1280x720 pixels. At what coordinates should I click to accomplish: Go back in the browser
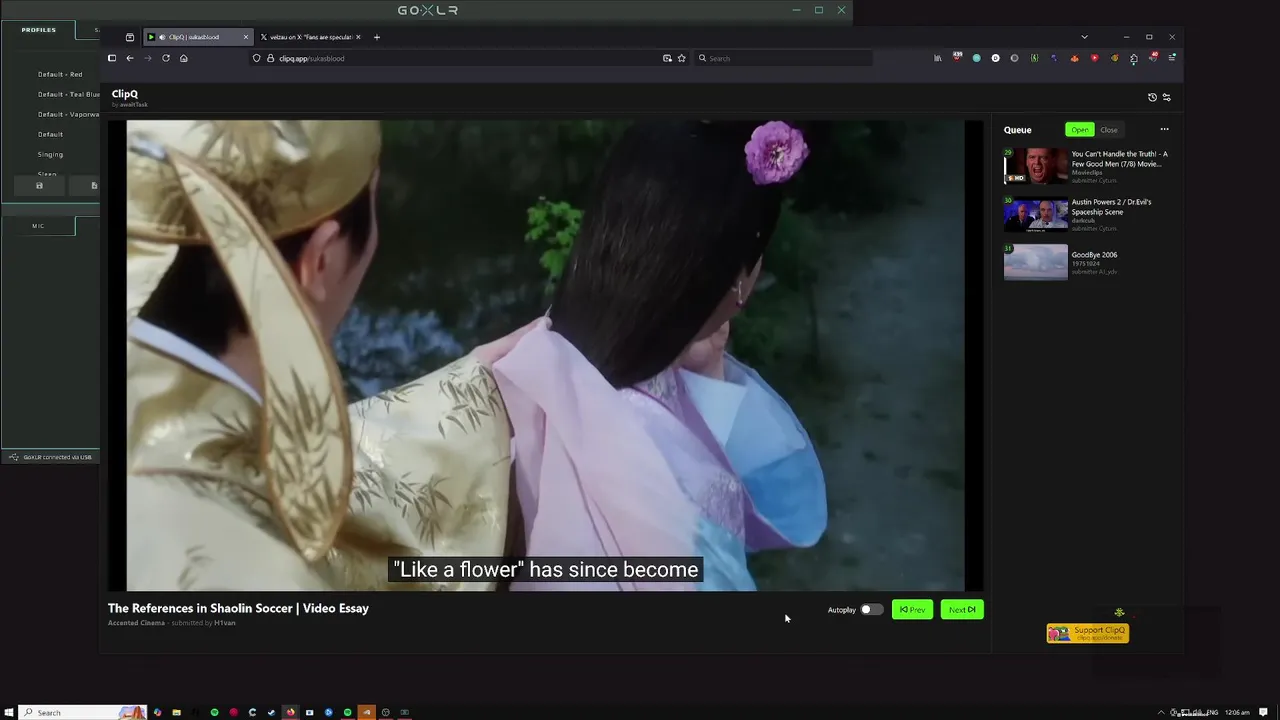pyautogui.click(x=130, y=58)
